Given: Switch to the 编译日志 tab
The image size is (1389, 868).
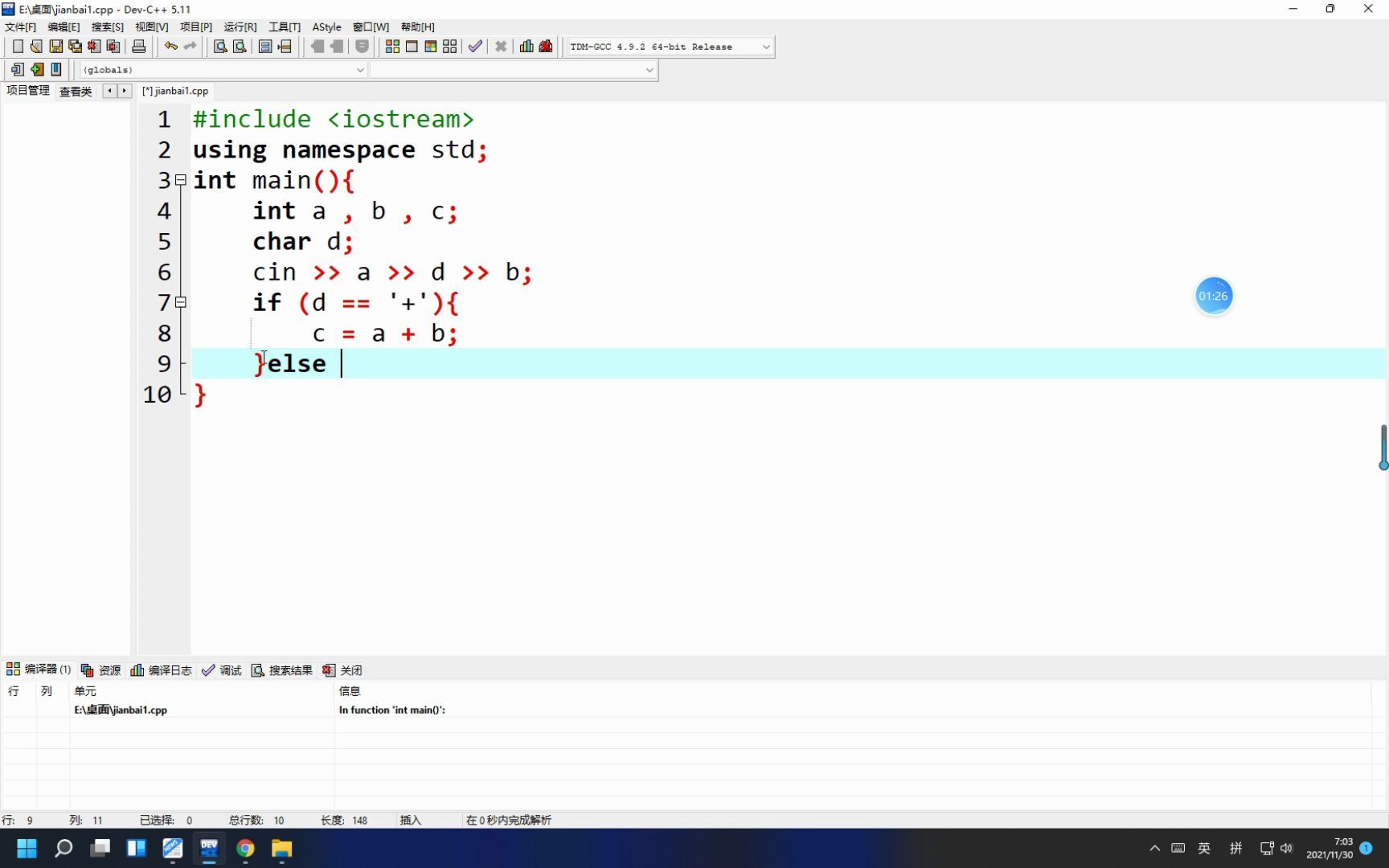Looking at the screenshot, I should point(169,669).
